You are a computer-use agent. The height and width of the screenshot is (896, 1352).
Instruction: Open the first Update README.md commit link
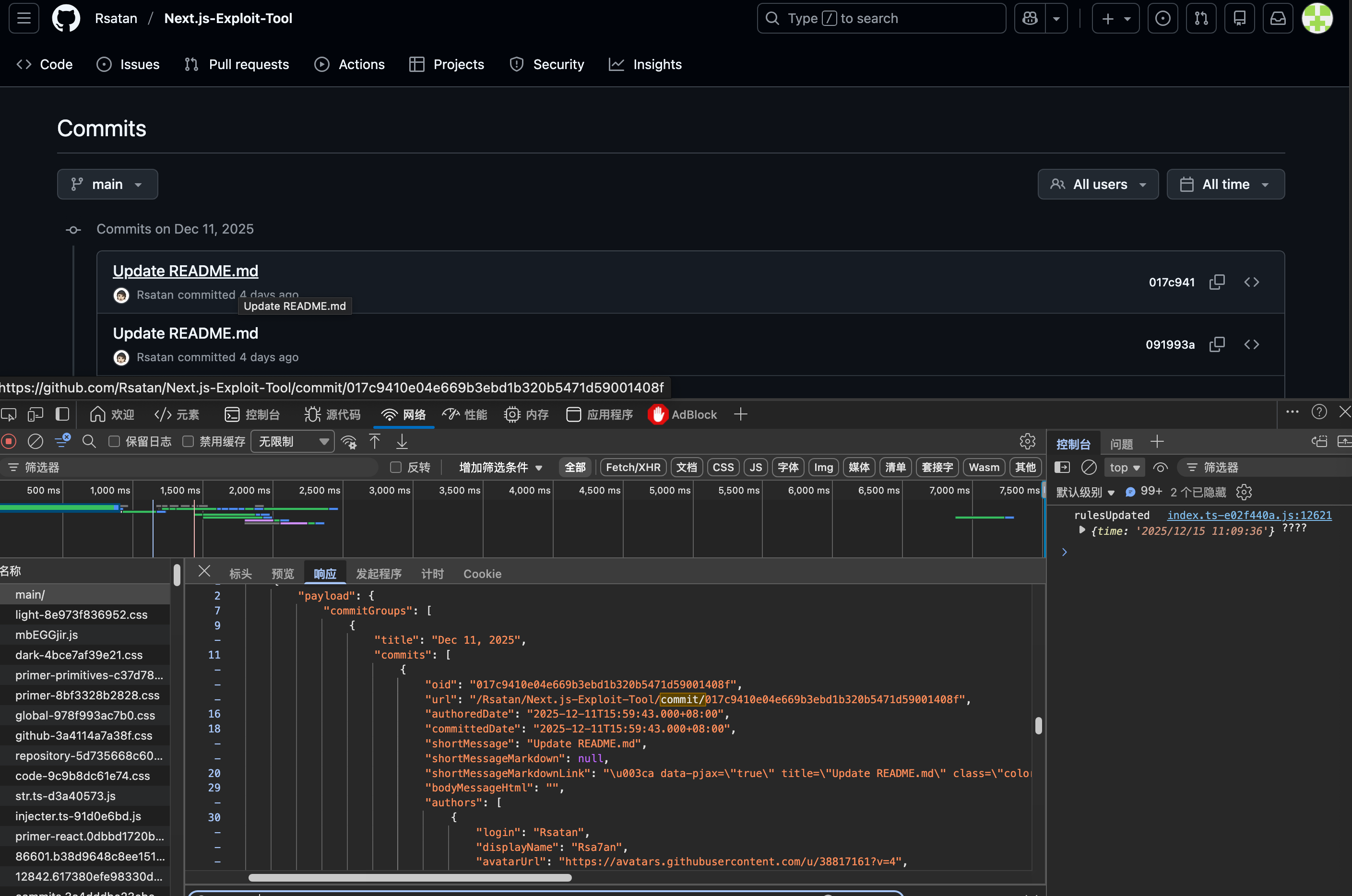[185, 270]
